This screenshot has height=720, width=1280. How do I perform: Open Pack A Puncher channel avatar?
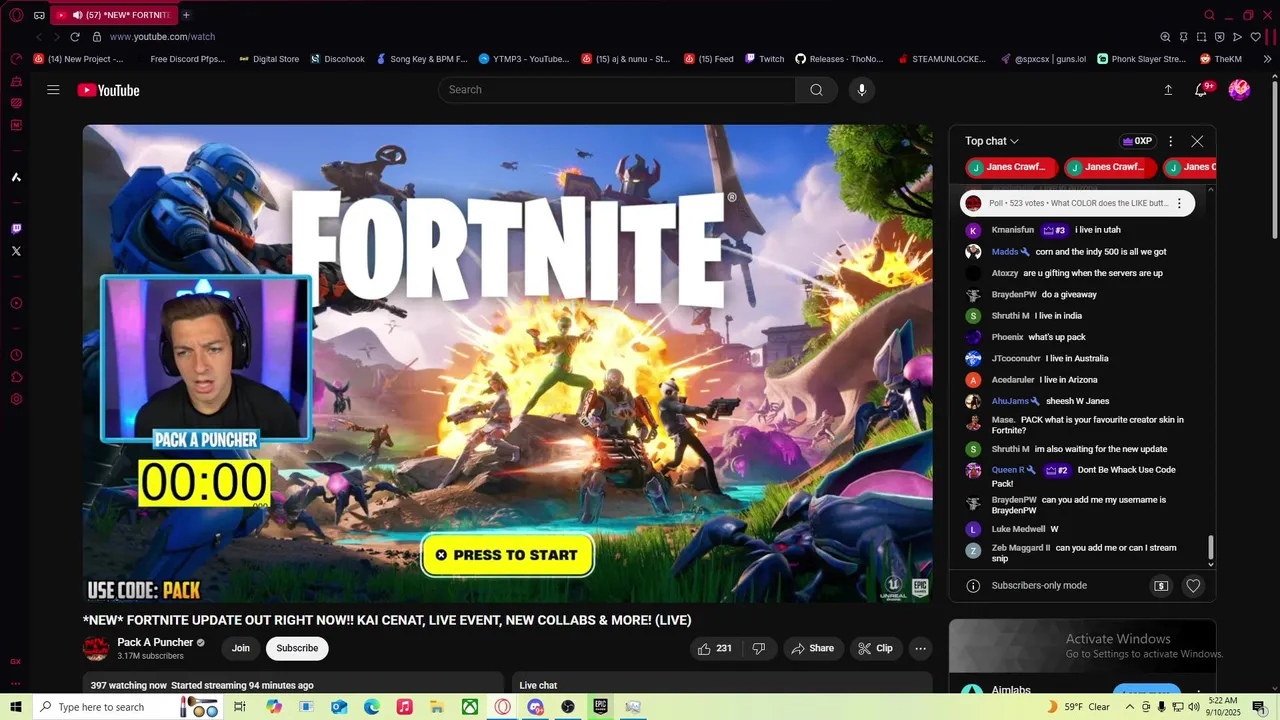coord(96,648)
